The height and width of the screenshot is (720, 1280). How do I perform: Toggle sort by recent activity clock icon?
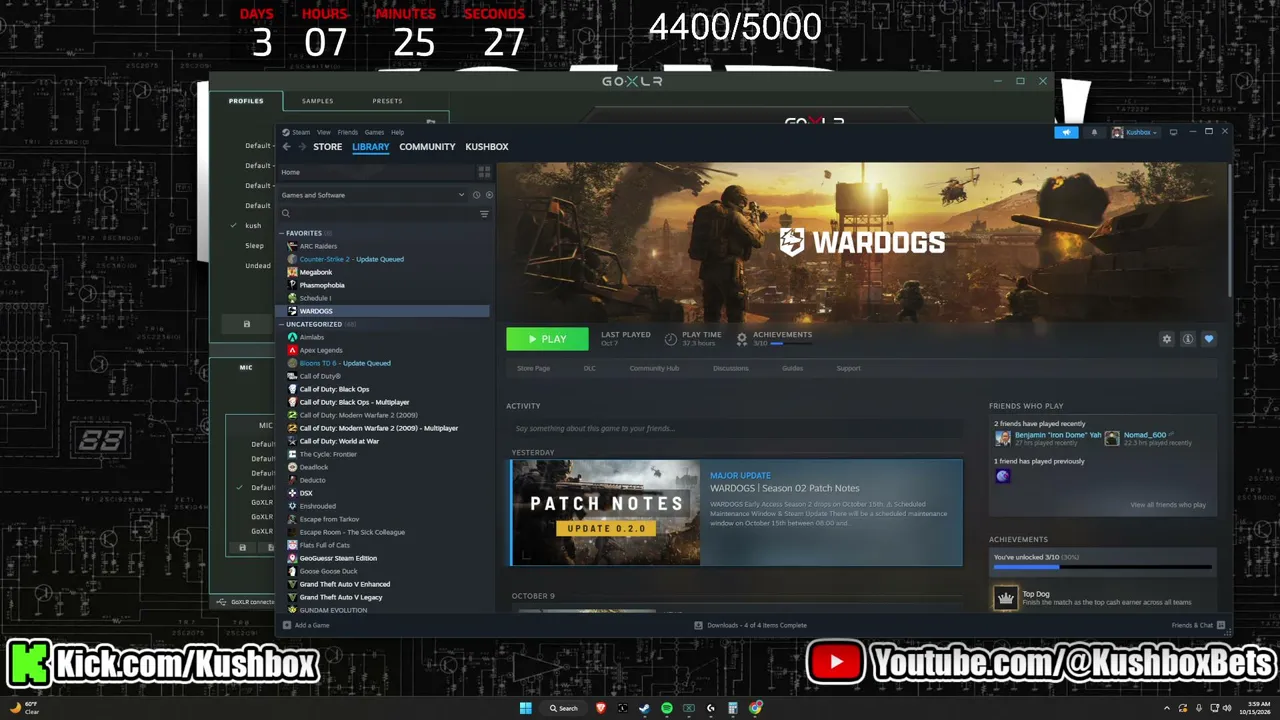477,195
